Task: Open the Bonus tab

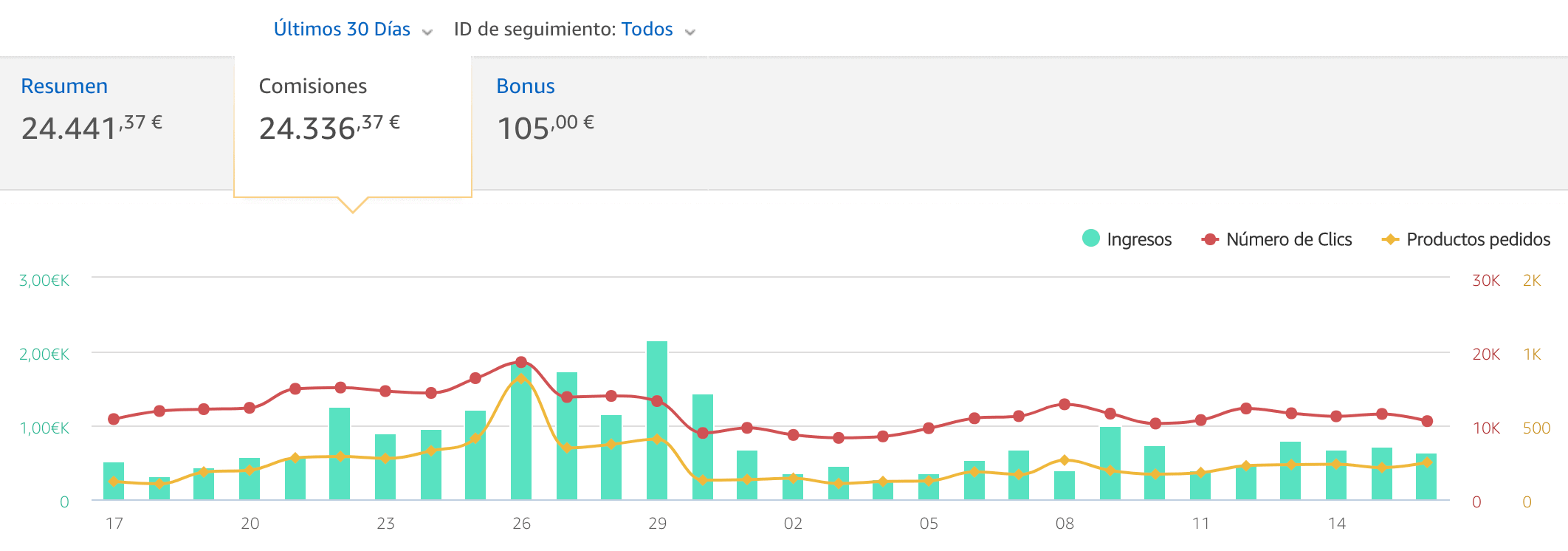Action: click(526, 86)
